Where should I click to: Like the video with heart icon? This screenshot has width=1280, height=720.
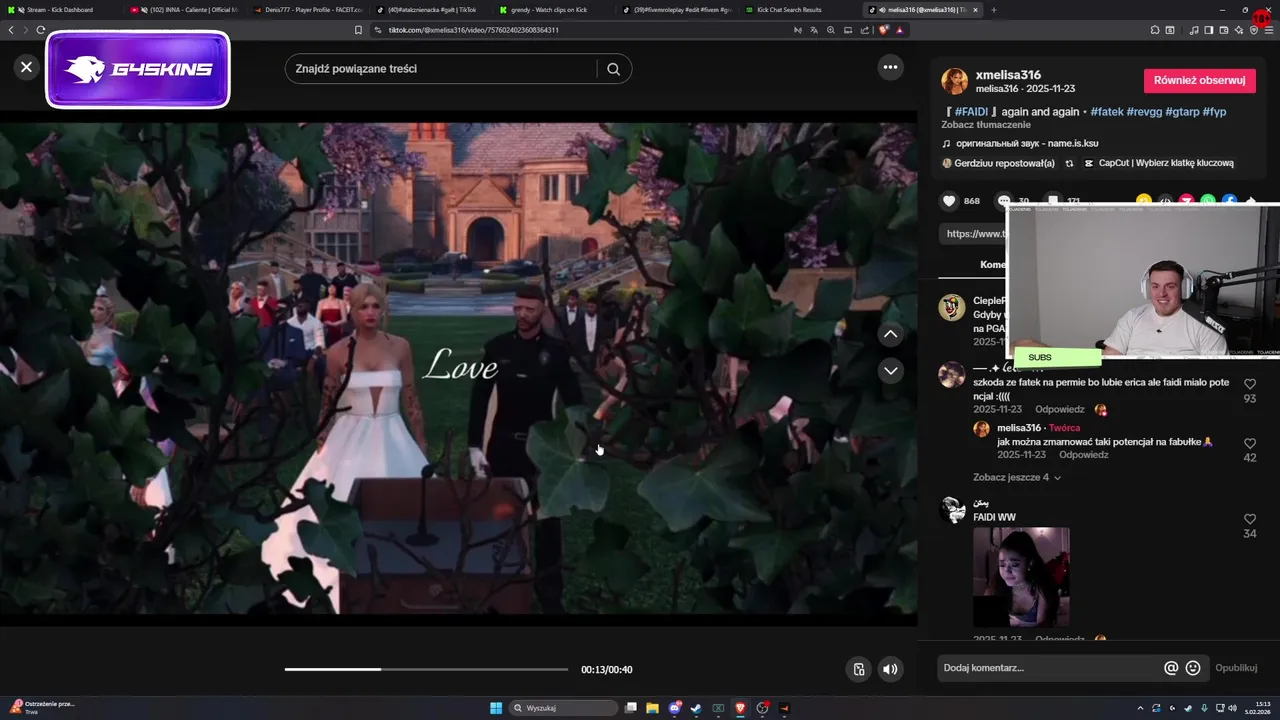[x=949, y=201]
